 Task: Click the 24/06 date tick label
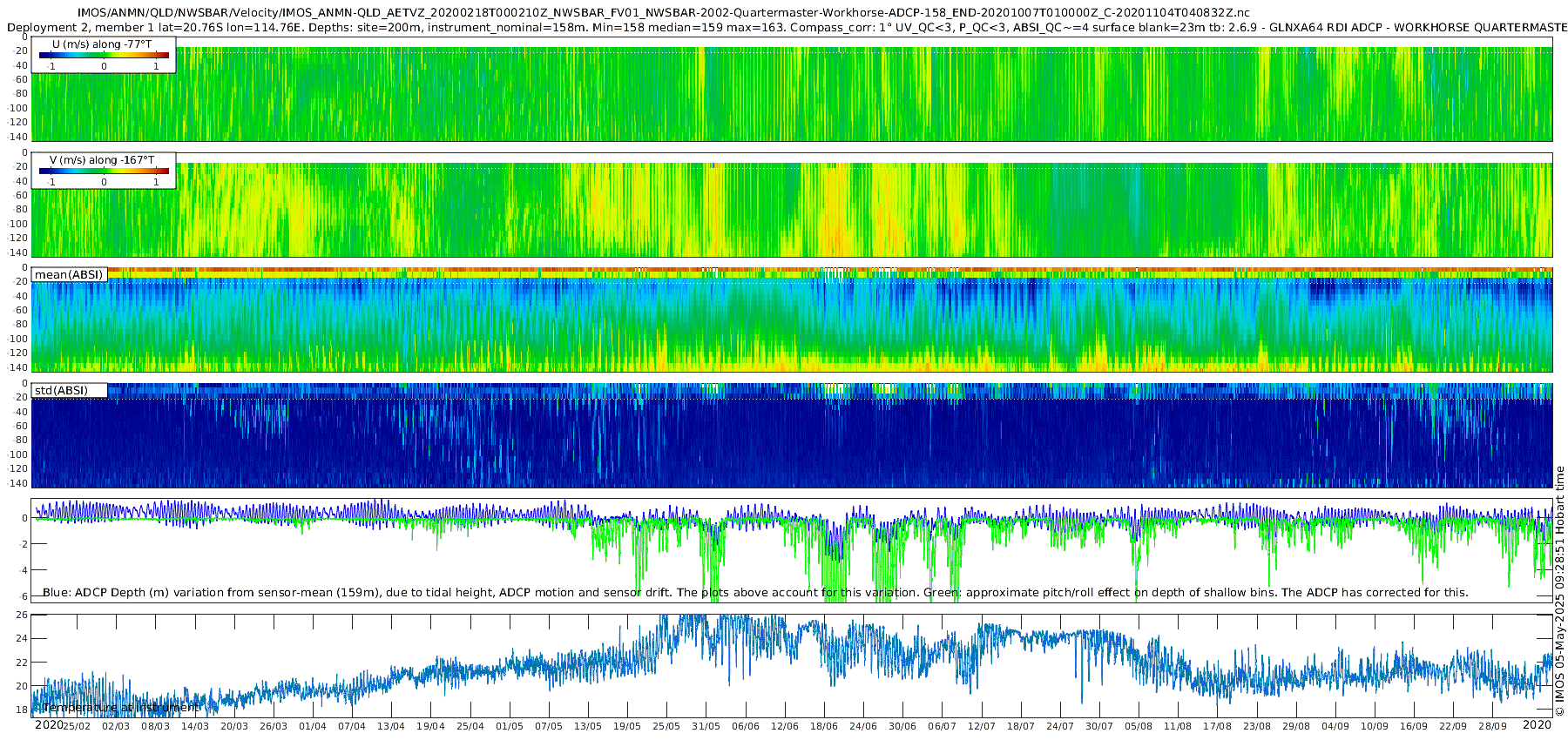click(863, 726)
